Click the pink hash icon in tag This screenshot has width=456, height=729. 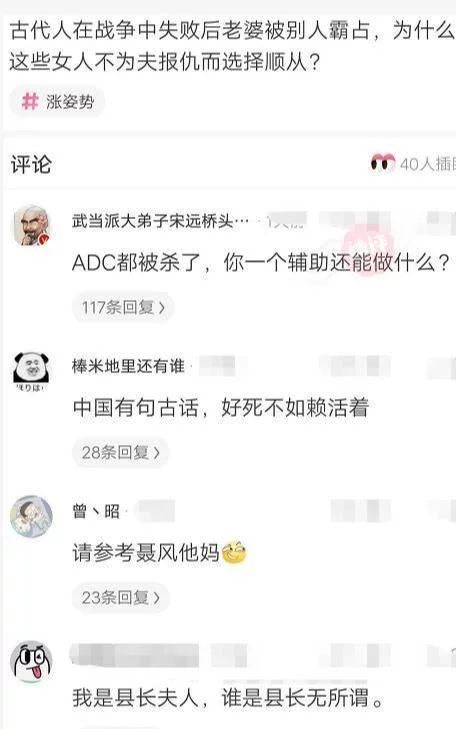point(30,101)
